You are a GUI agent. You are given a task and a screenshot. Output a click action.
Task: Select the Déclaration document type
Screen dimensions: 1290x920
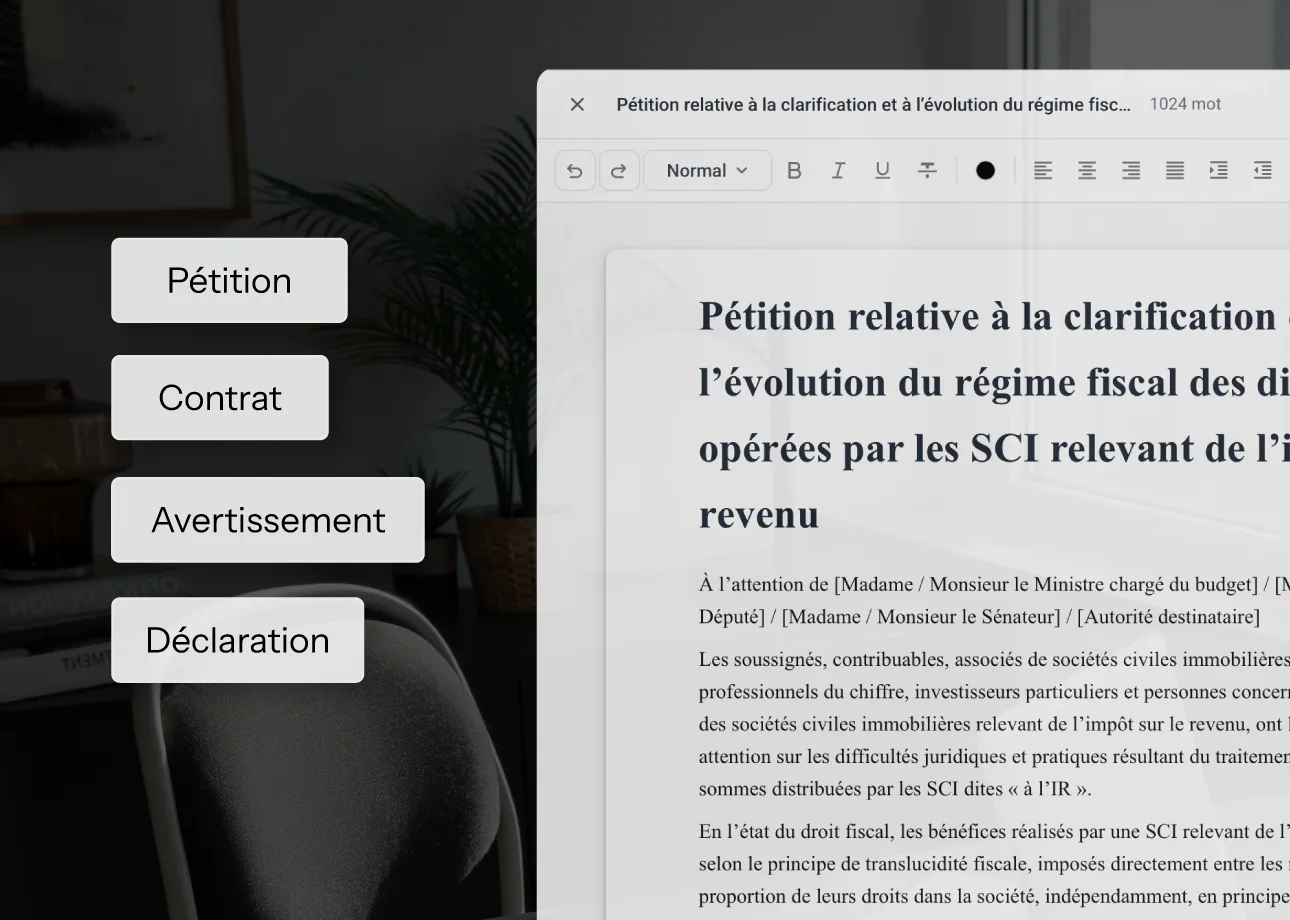pyautogui.click(x=237, y=640)
